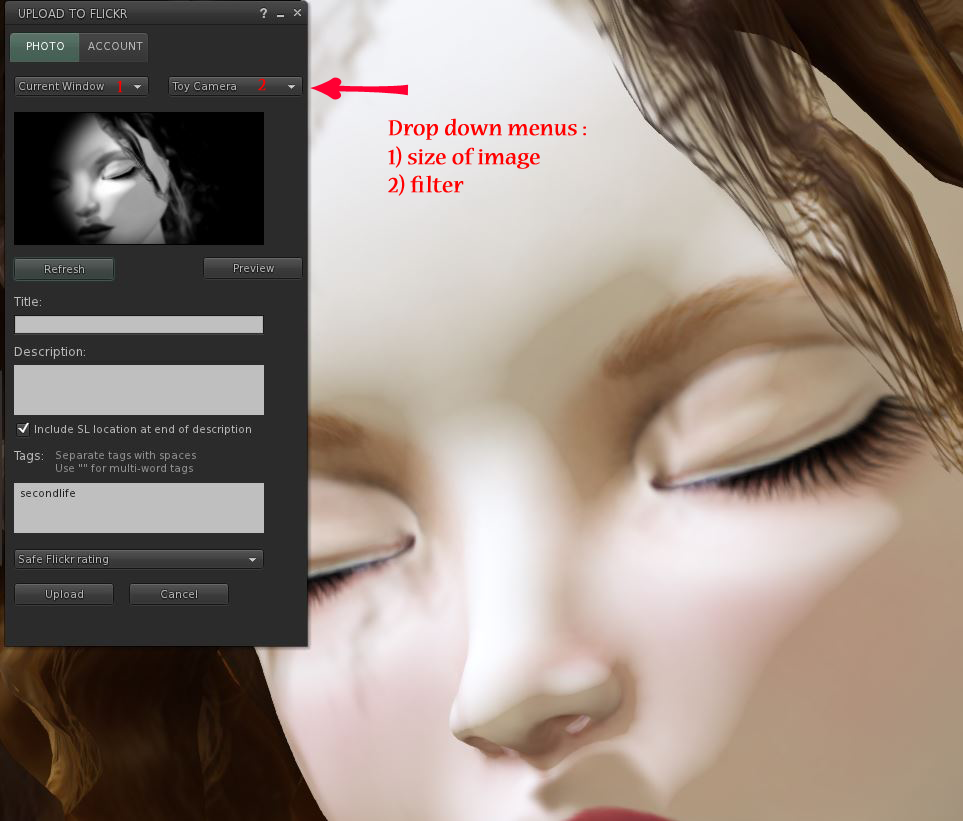The image size is (963, 821).
Task: Expand the Safe Flickr rating dropdown
Action: click(138, 559)
